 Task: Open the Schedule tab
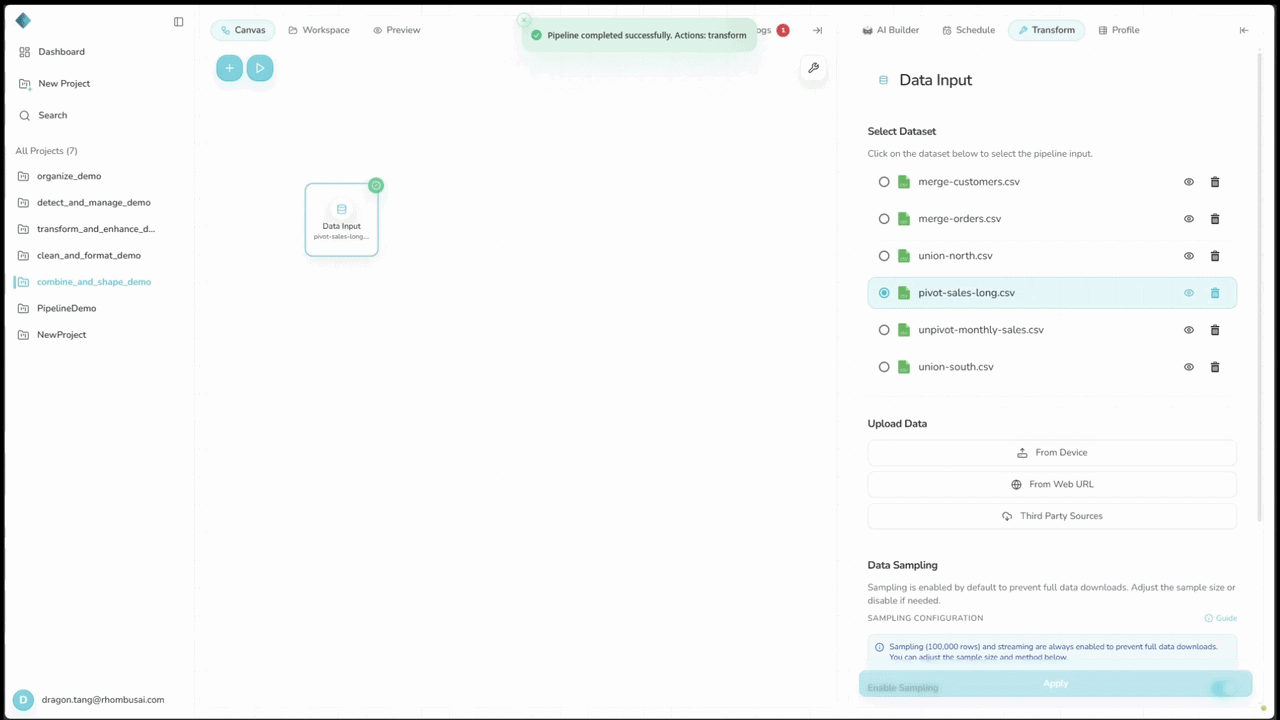[969, 30]
